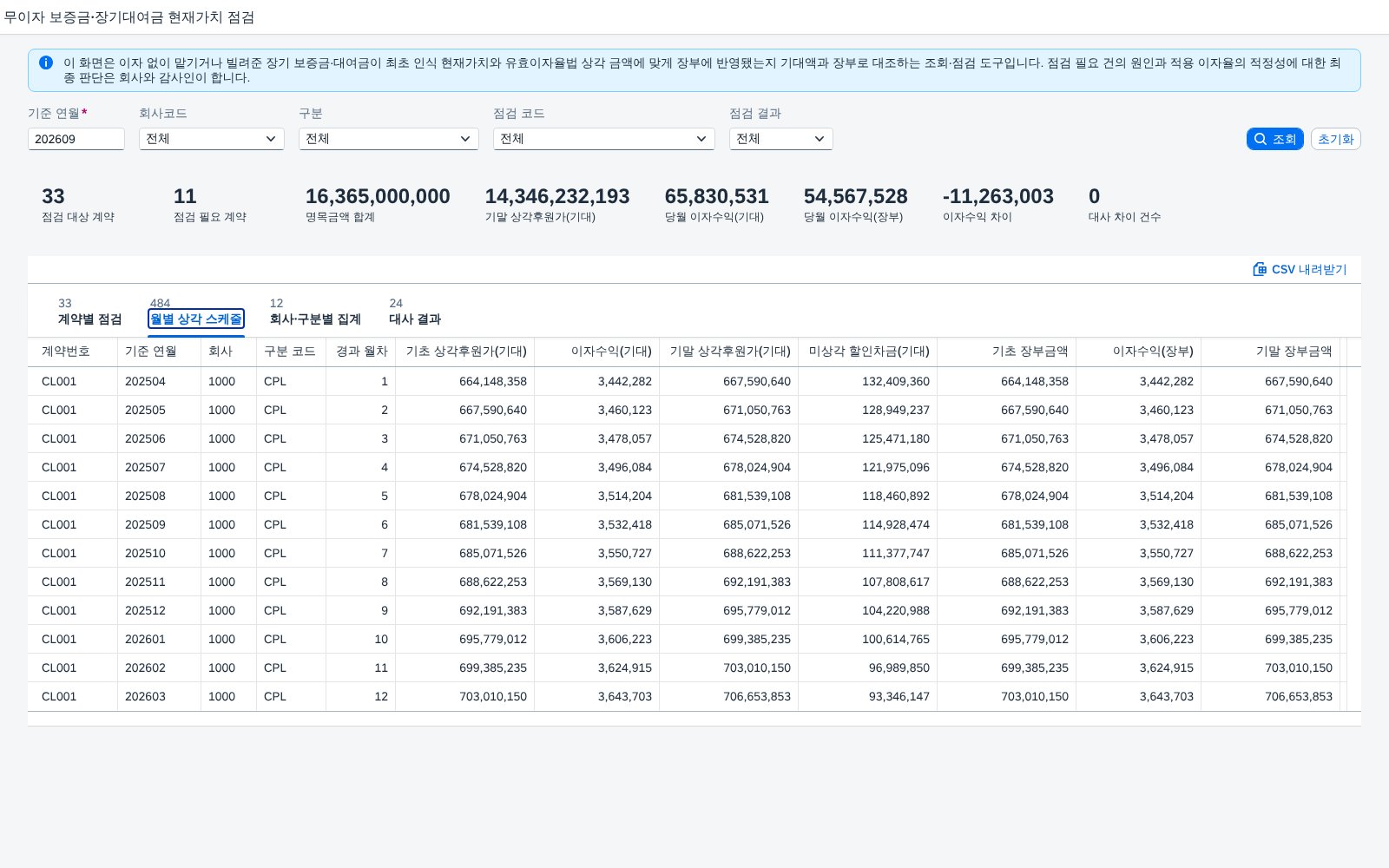The width and height of the screenshot is (1389, 868).
Task: Click the CSV 내려받기 link
Action: [x=1300, y=269]
